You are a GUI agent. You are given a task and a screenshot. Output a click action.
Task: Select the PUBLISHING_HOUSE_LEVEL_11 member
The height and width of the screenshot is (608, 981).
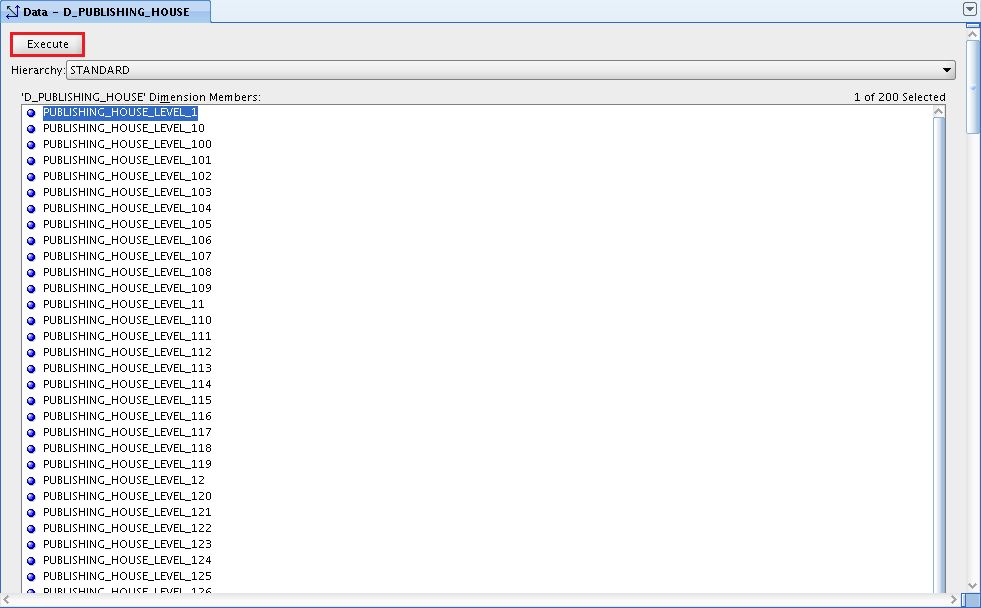pos(124,304)
